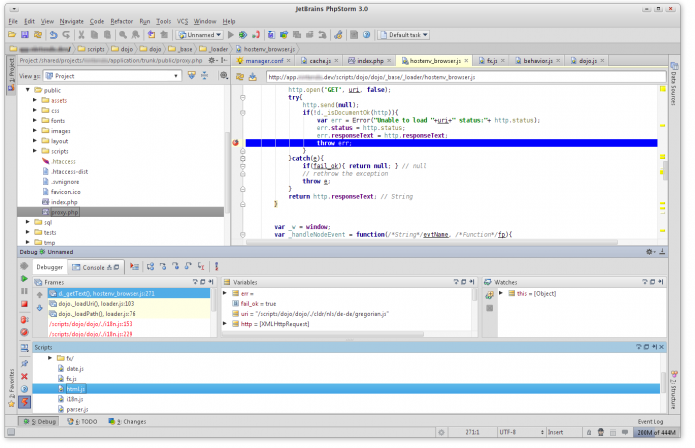Image resolution: width=695 pixels, height=448 pixels.
Task: Run the Unnamed configuration with green arrow
Action: (230, 35)
